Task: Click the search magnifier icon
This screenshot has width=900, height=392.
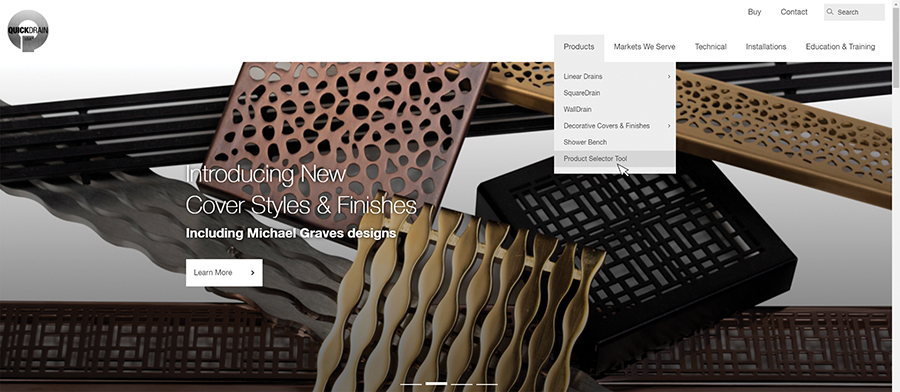Action: click(x=830, y=11)
